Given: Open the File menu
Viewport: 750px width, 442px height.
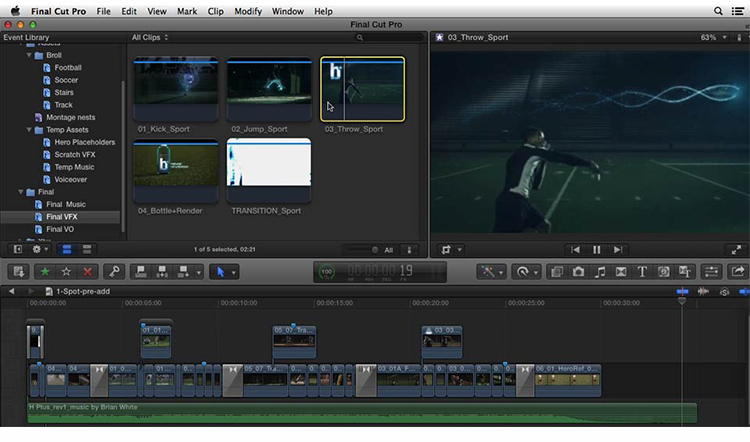Looking at the screenshot, I should point(103,11).
